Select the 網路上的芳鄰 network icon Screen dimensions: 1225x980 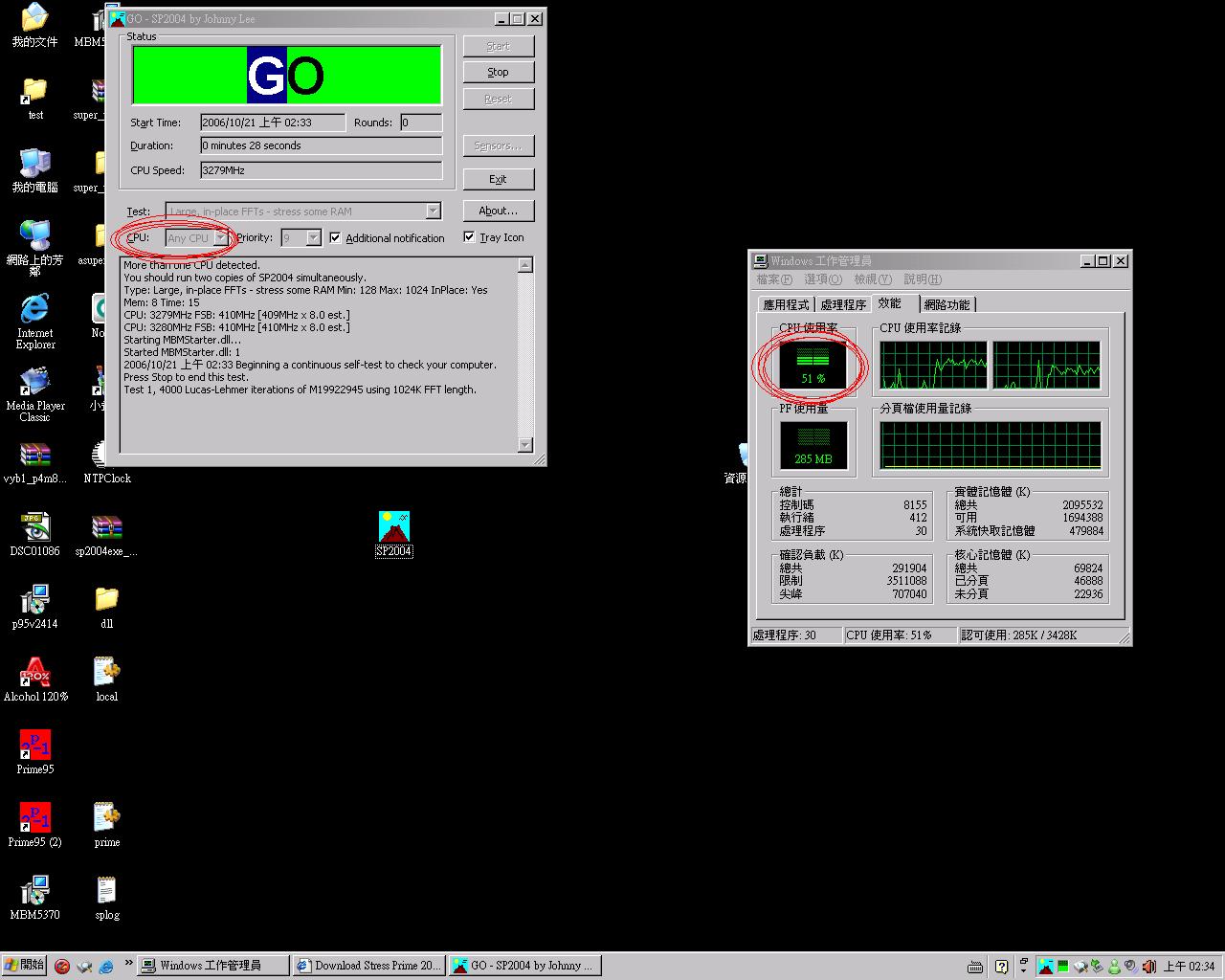pos(34,248)
